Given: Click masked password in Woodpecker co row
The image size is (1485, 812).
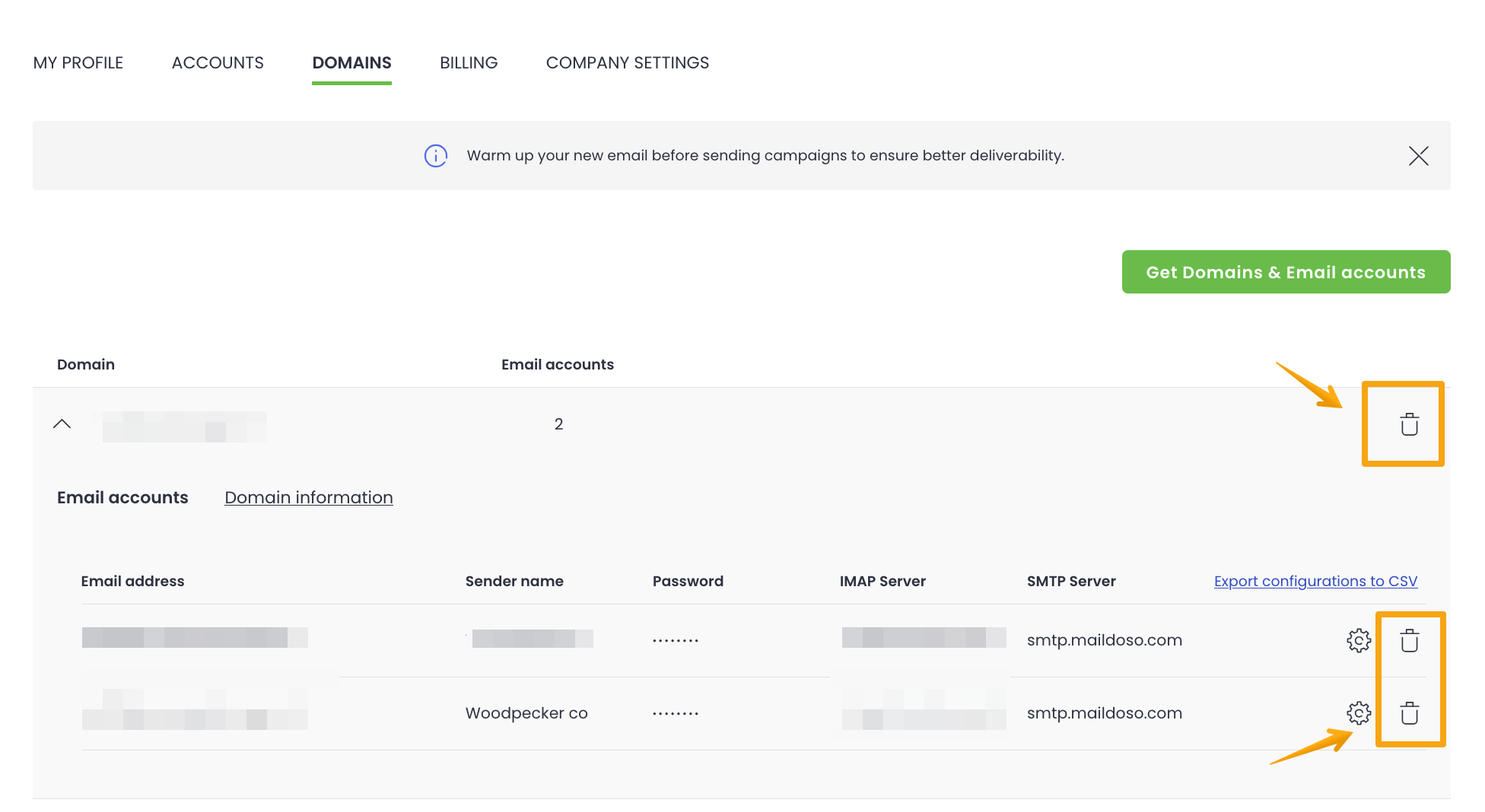Looking at the screenshot, I should pyautogui.click(x=675, y=713).
